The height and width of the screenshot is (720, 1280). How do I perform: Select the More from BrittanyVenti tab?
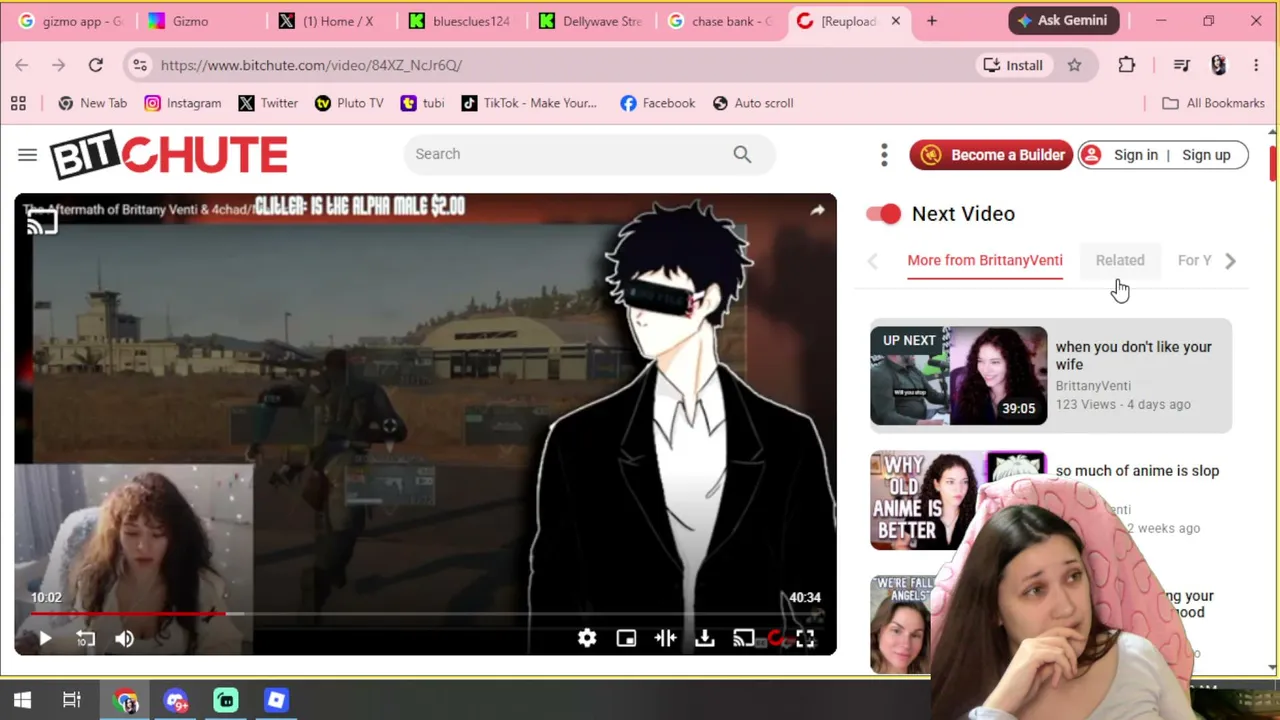point(985,260)
